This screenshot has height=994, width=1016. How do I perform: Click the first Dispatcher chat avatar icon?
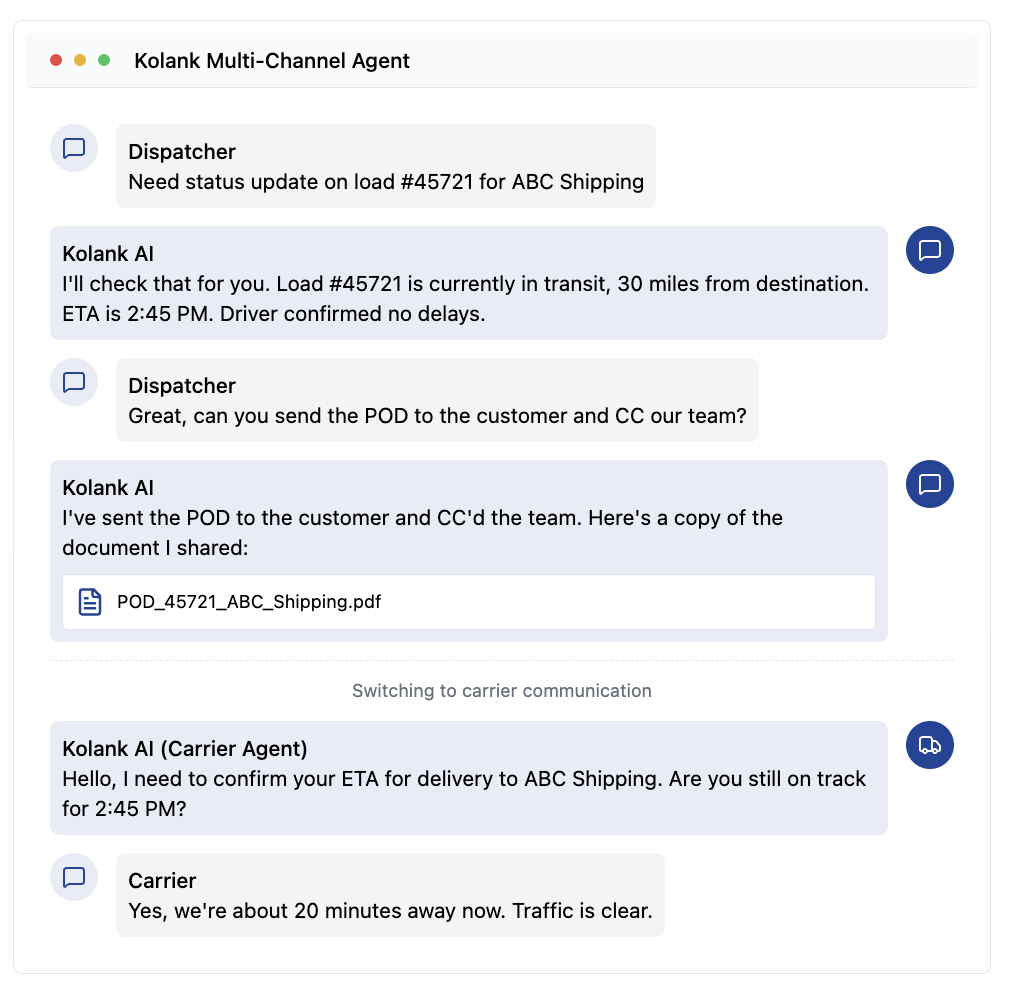coord(74,149)
